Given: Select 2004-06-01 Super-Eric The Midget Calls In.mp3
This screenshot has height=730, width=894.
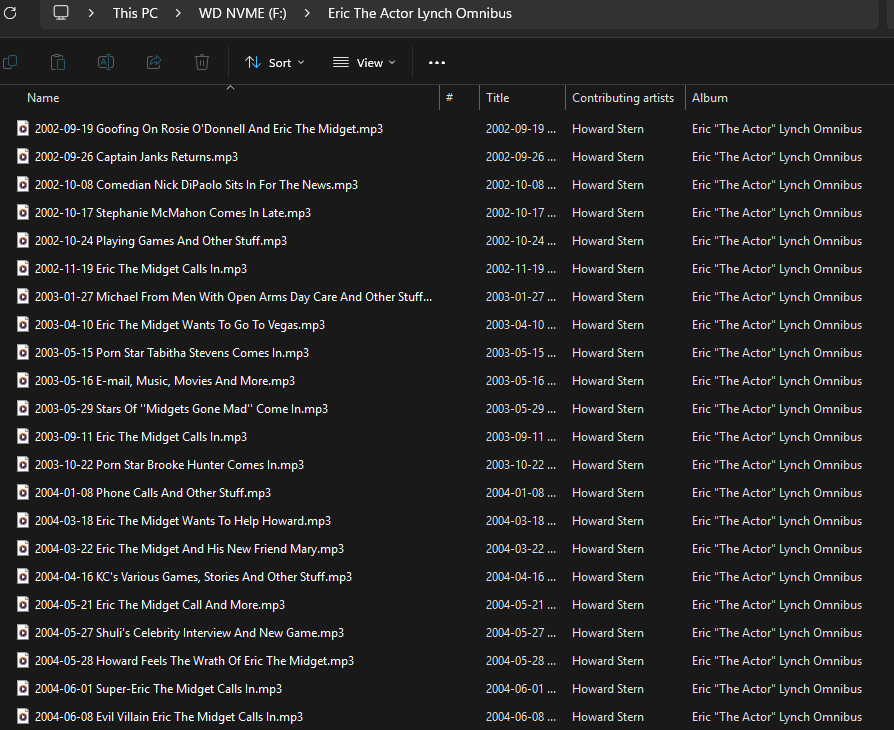Looking at the screenshot, I should 159,688.
